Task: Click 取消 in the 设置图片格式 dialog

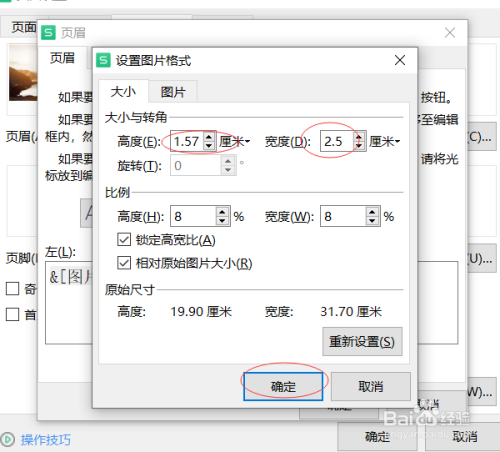Action: [371, 387]
